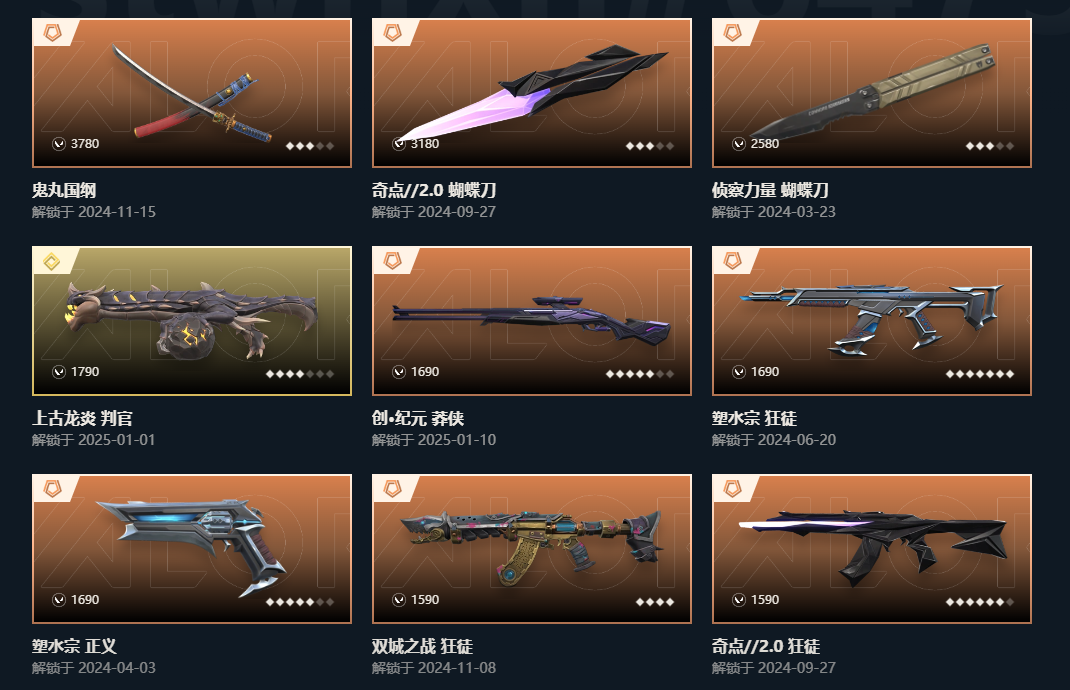The width and height of the screenshot is (1070, 690).
Task: Select the 创•纪元 莽侠 rifle image
Action: [x=532, y=321]
